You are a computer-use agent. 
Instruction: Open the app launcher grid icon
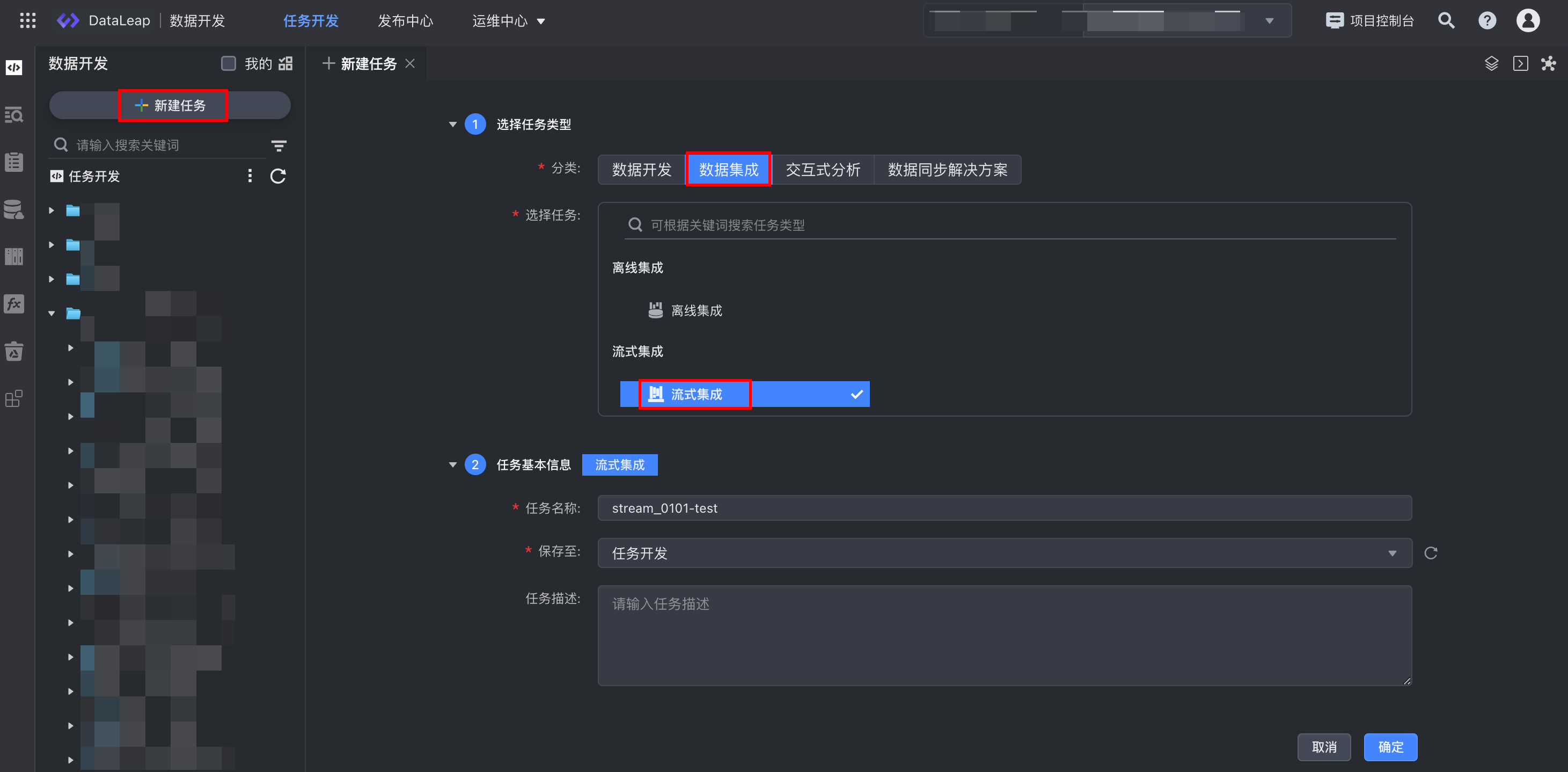tap(28, 21)
